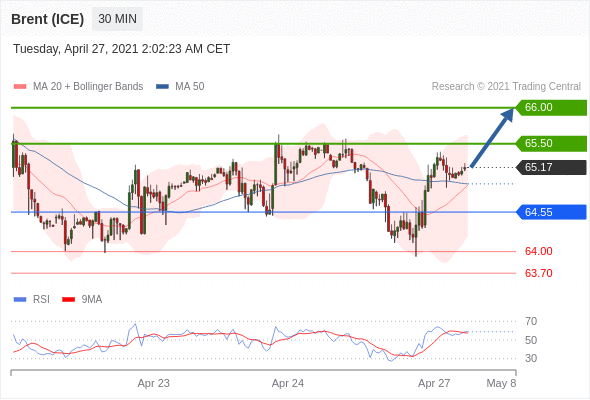
Task: Click the 30 MIN timeframe badge
Action: pos(117,18)
